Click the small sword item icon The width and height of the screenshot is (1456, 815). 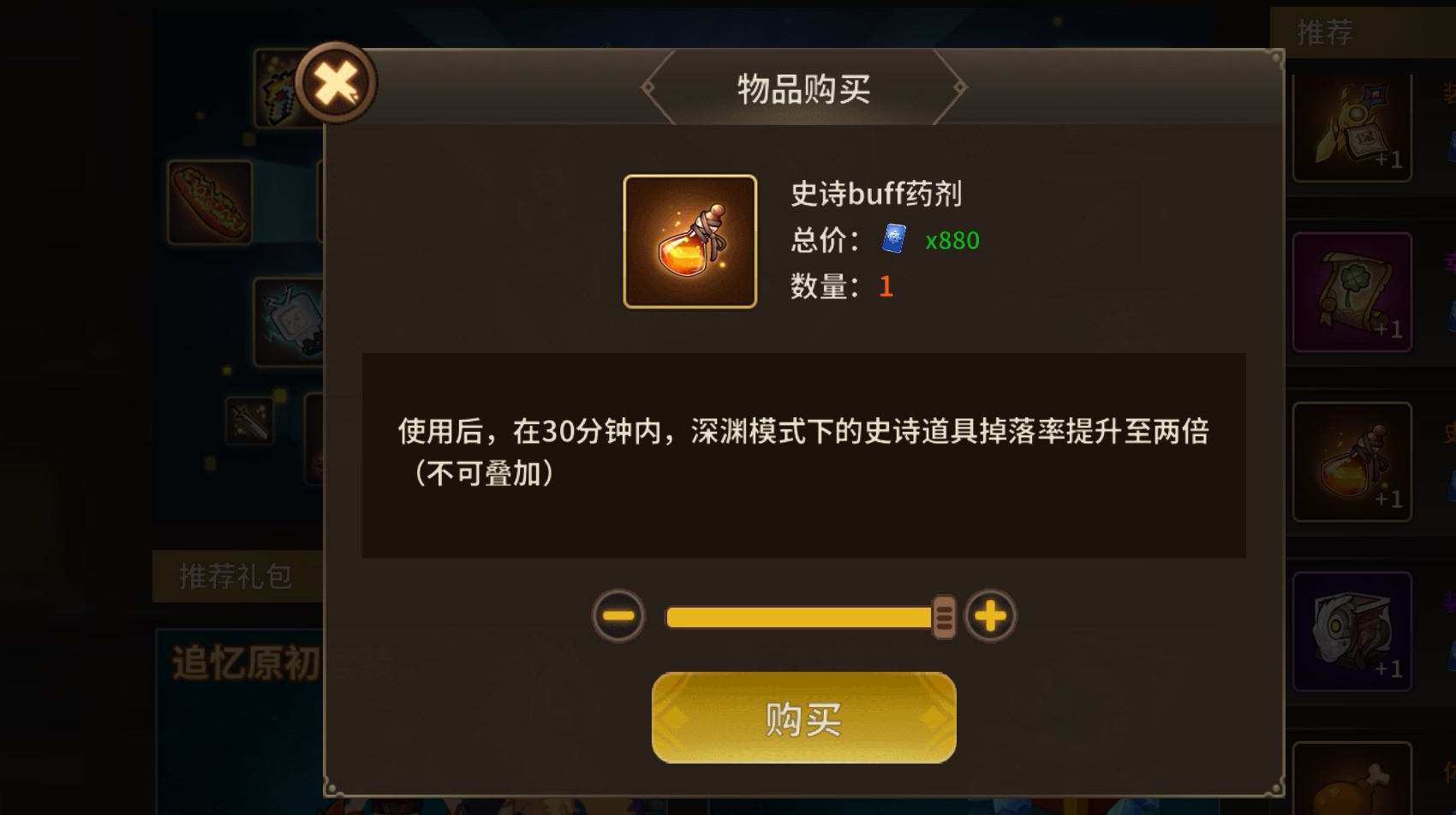[249, 420]
